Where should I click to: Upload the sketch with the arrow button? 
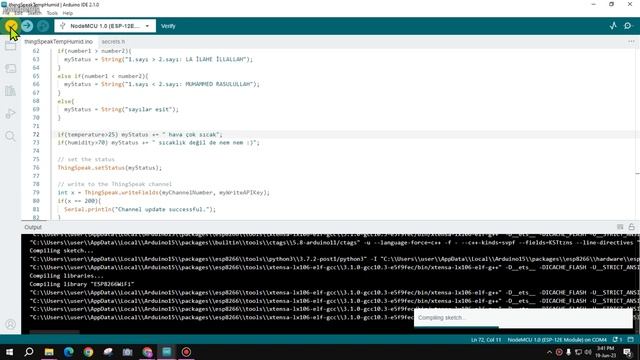(x=27, y=26)
